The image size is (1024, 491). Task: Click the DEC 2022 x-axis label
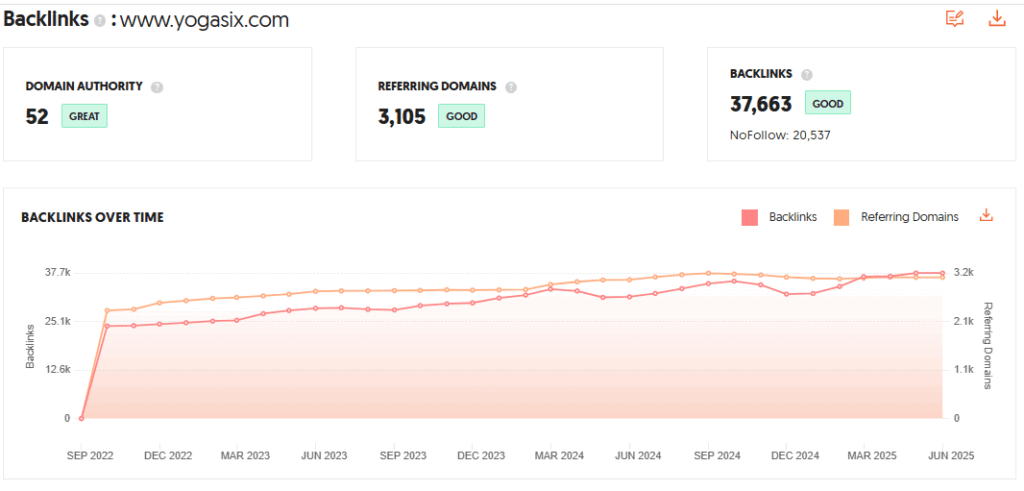coord(168,456)
